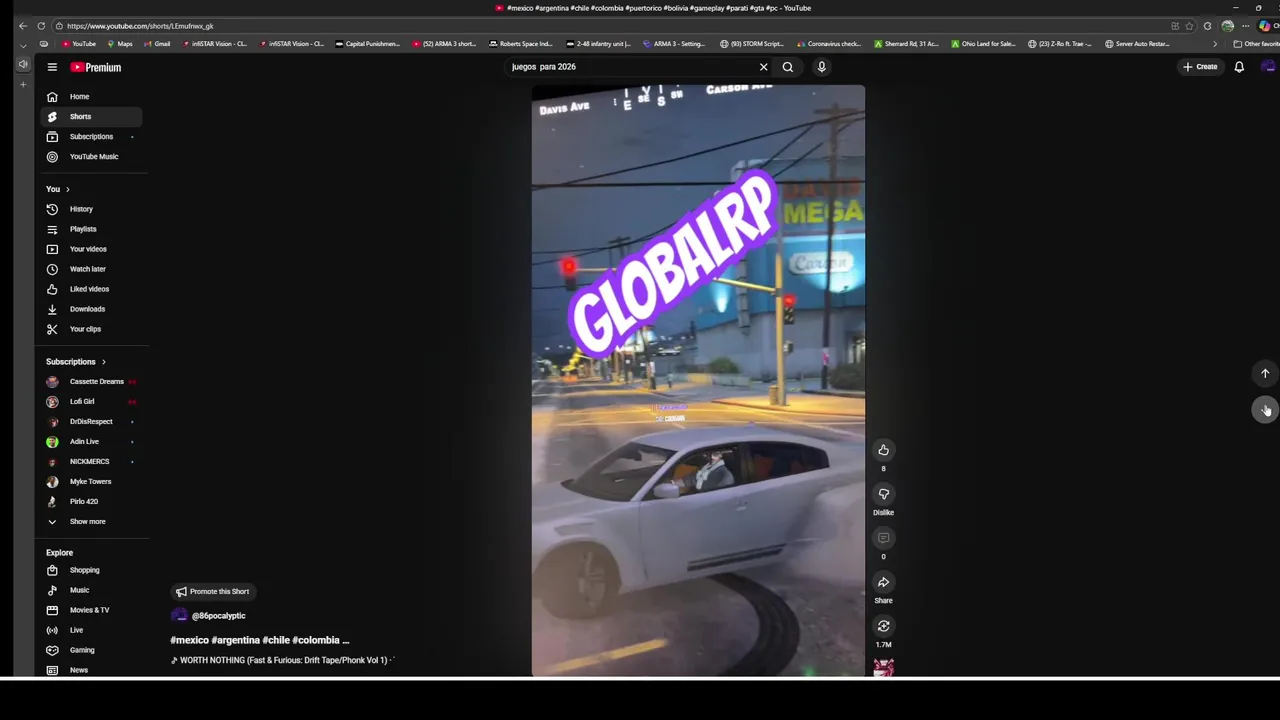Viewport: 1280px width, 720px height.
Task: Expand Show more subscriptions
Action: (x=91, y=522)
